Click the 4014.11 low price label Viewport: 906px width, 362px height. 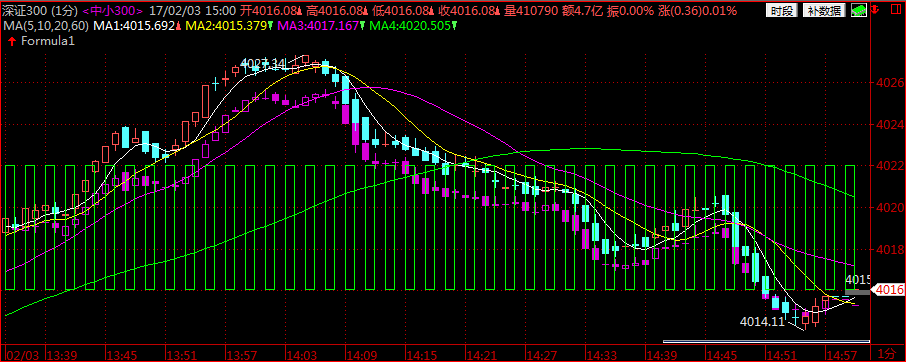tap(762, 322)
